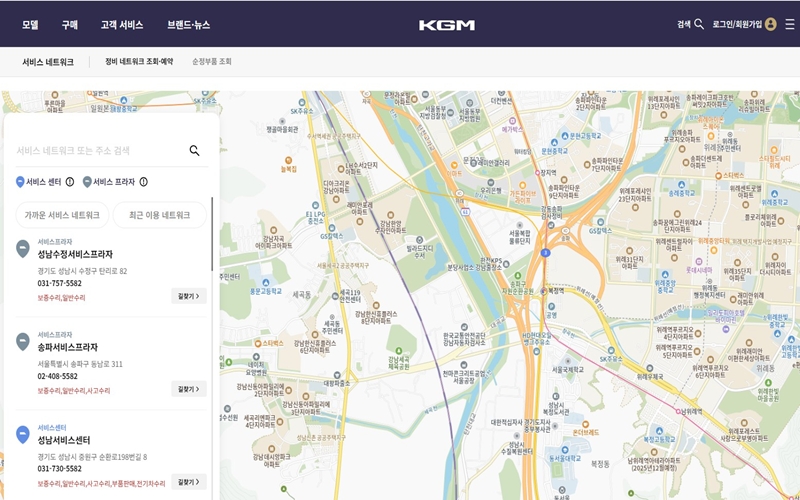Click pin icon for 성남수정서비스프라자
Image resolution: width=800 pixels, height=500 pixels.
[x=22, y=248]
